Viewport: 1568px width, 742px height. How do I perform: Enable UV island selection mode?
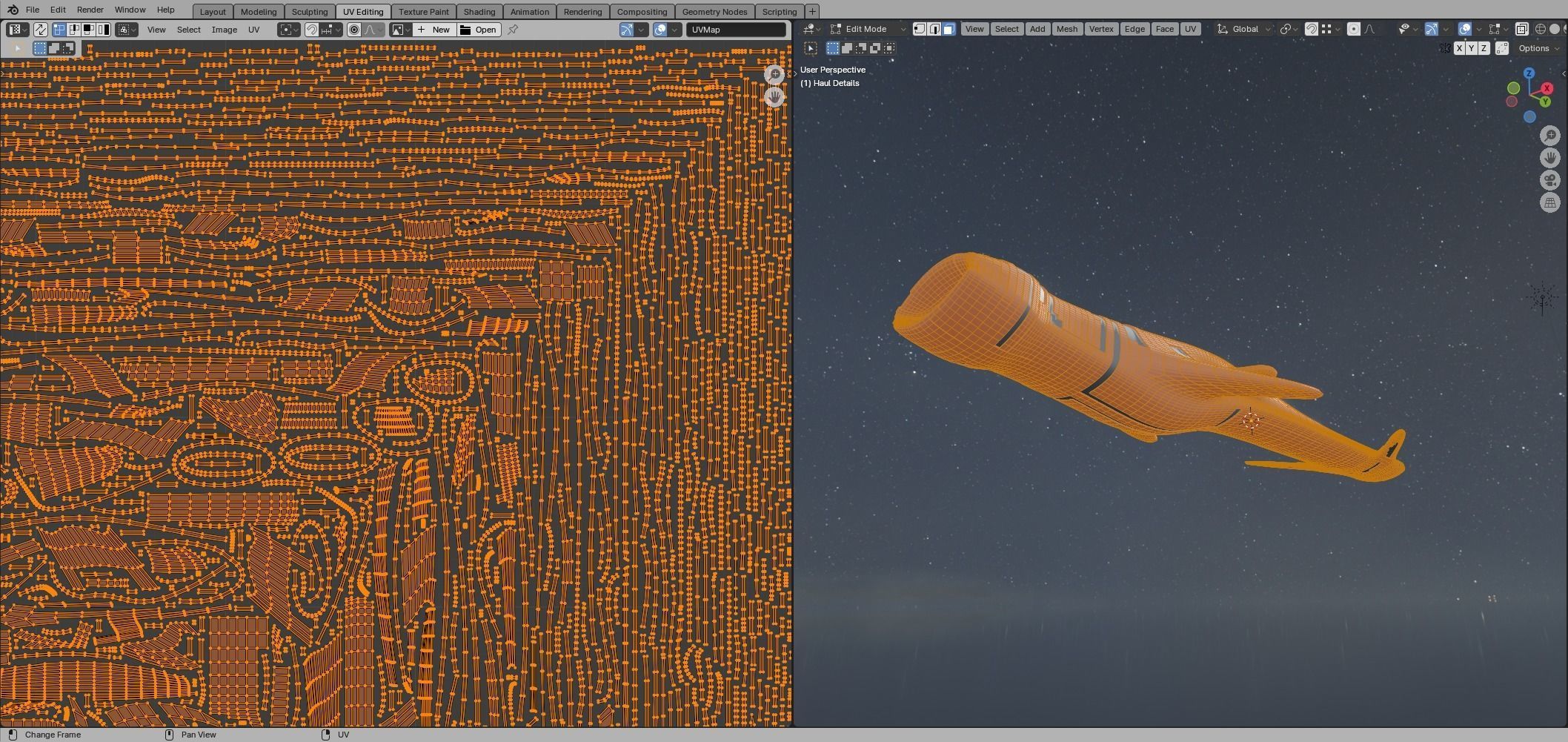(x=103, y=30)
